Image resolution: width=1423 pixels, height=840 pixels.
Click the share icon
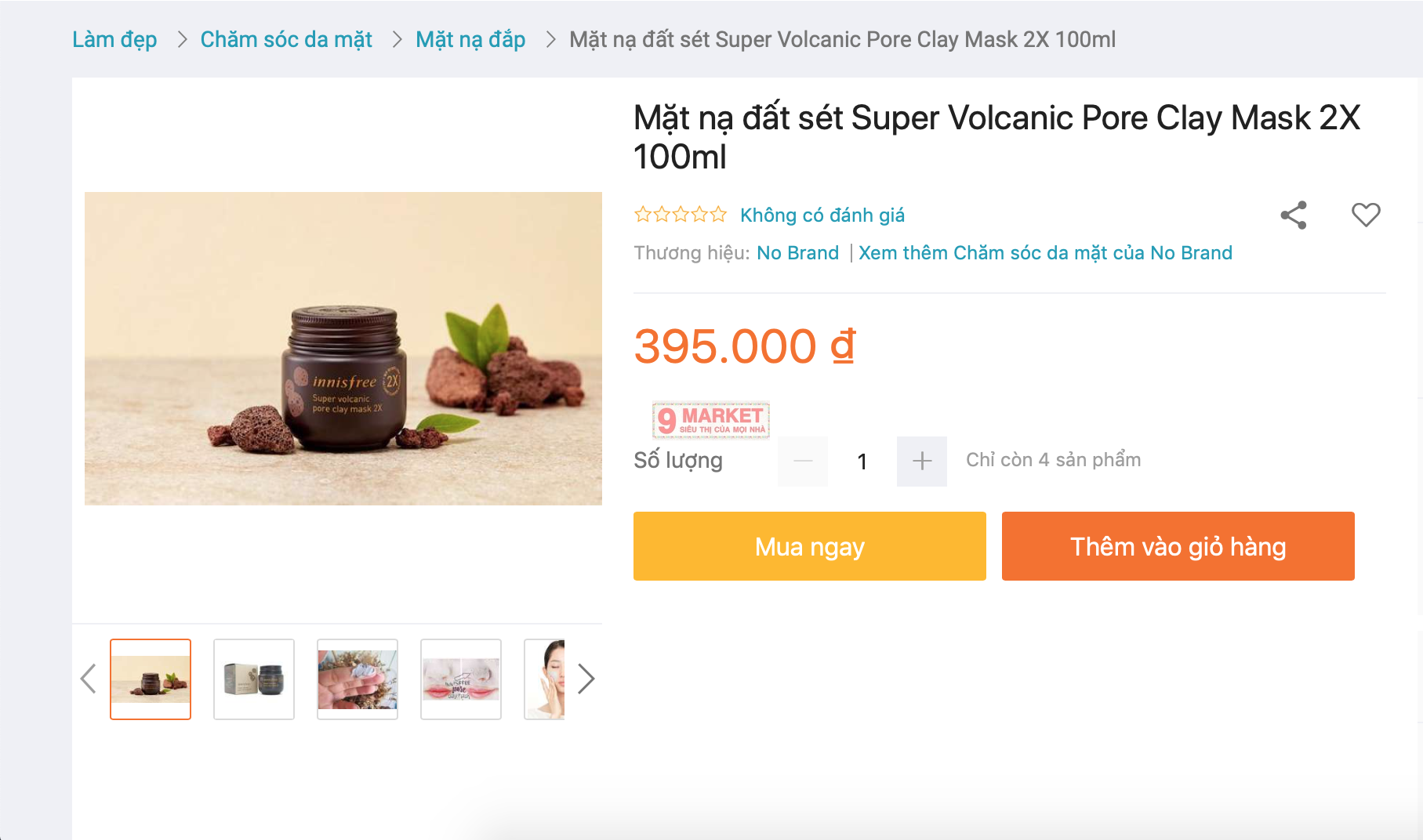pyautogui.click(x=1294, y=215)
